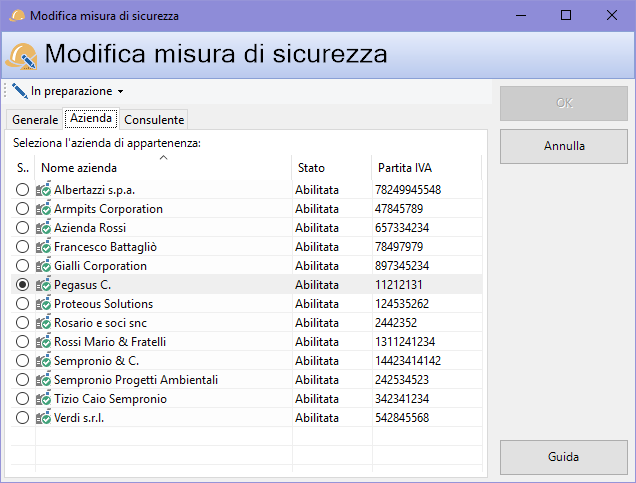
Task: Click Partita IVA value 11212131
Action: [x=399, y=285]
